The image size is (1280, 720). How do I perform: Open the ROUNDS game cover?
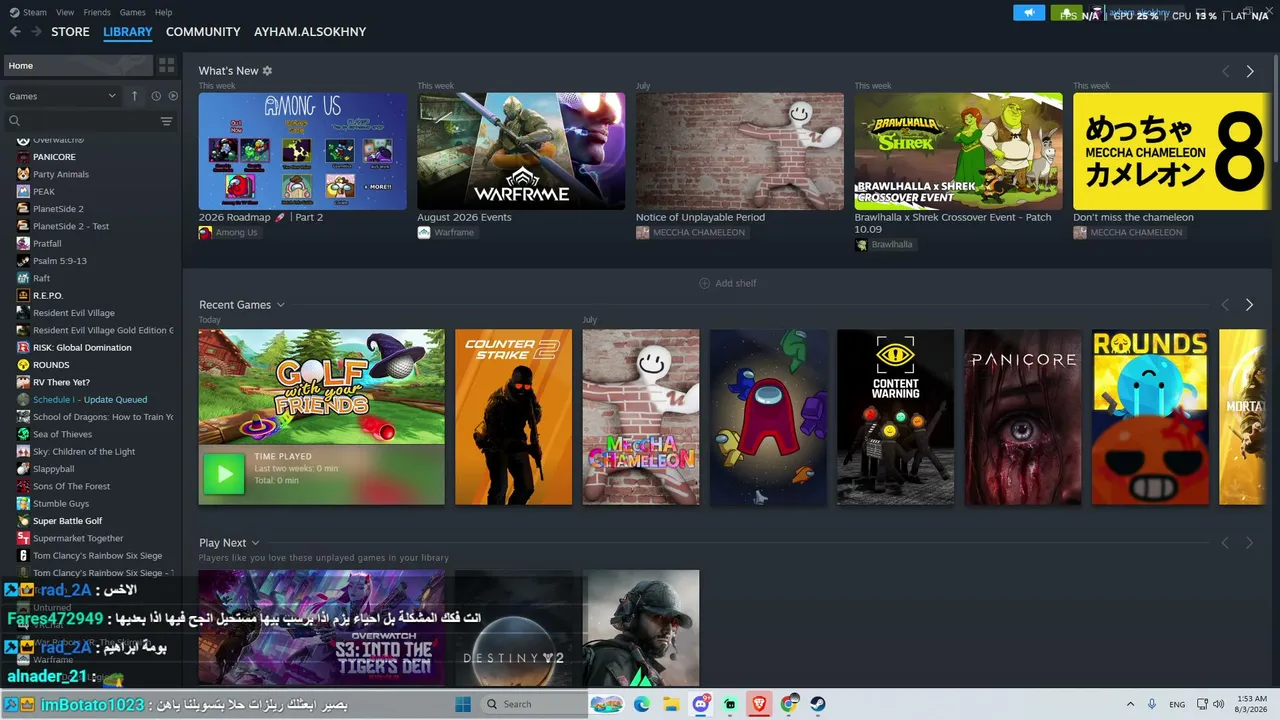[x=1150, y=417]
